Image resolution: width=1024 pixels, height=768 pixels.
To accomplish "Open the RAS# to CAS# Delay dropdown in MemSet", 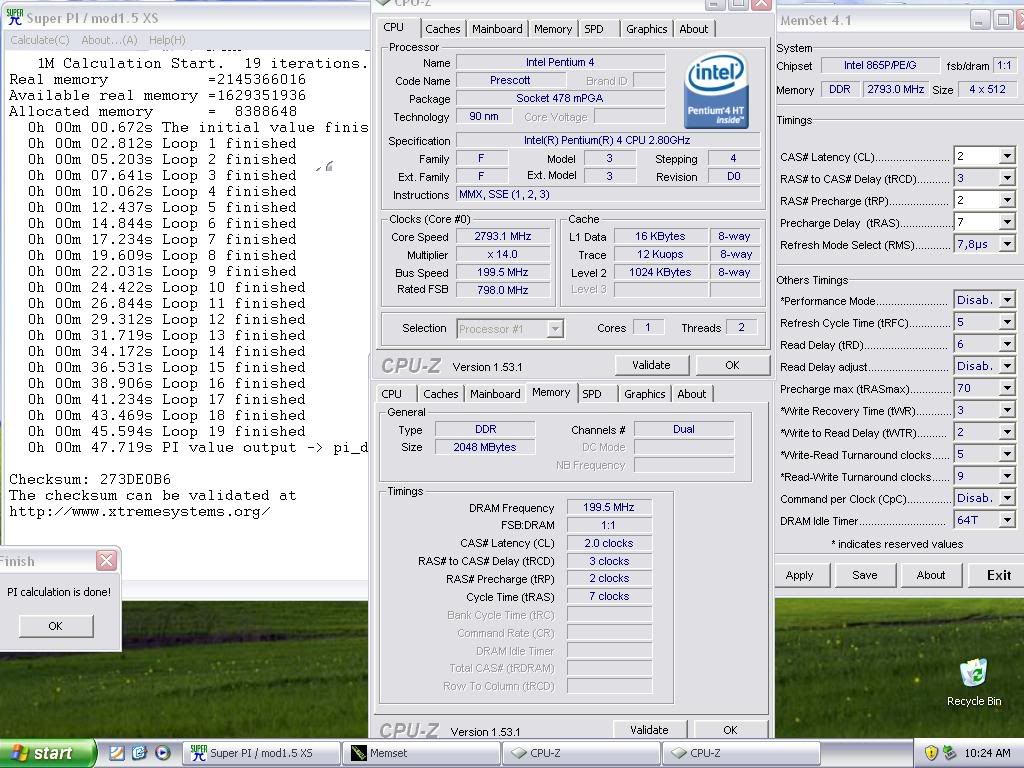I will tap(1007, 178).
